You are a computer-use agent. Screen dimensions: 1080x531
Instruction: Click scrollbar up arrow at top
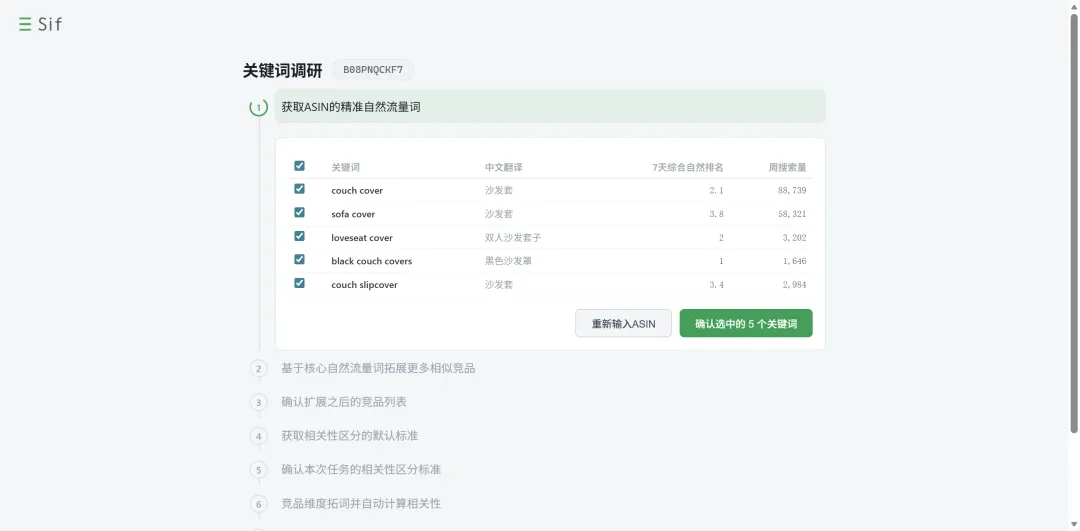coord(1074,6)
